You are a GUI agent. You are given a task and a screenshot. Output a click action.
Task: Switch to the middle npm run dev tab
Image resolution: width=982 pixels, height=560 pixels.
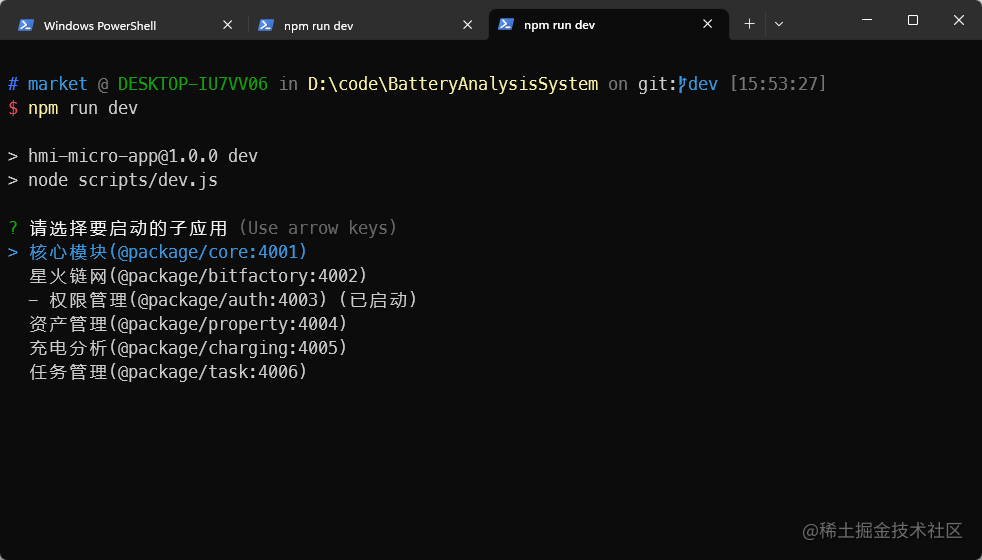tap(366, 25)
